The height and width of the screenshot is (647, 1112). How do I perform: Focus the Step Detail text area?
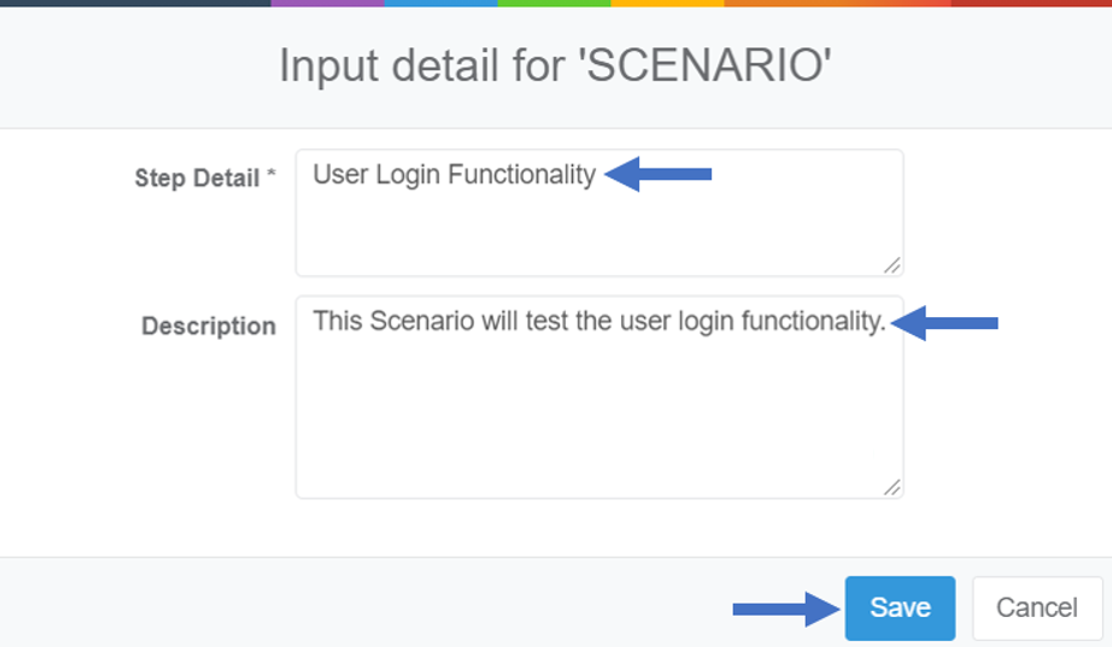pos(599,213)
